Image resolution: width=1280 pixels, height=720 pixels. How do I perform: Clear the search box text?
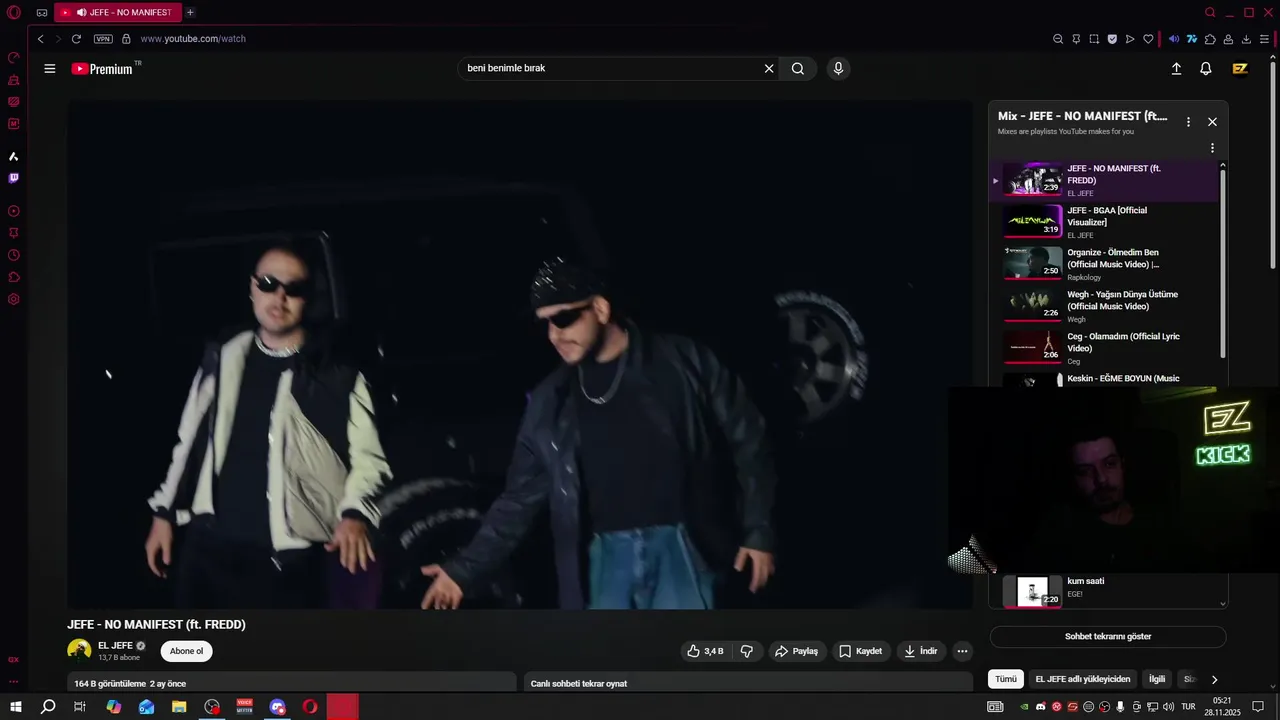pos(769,69)
